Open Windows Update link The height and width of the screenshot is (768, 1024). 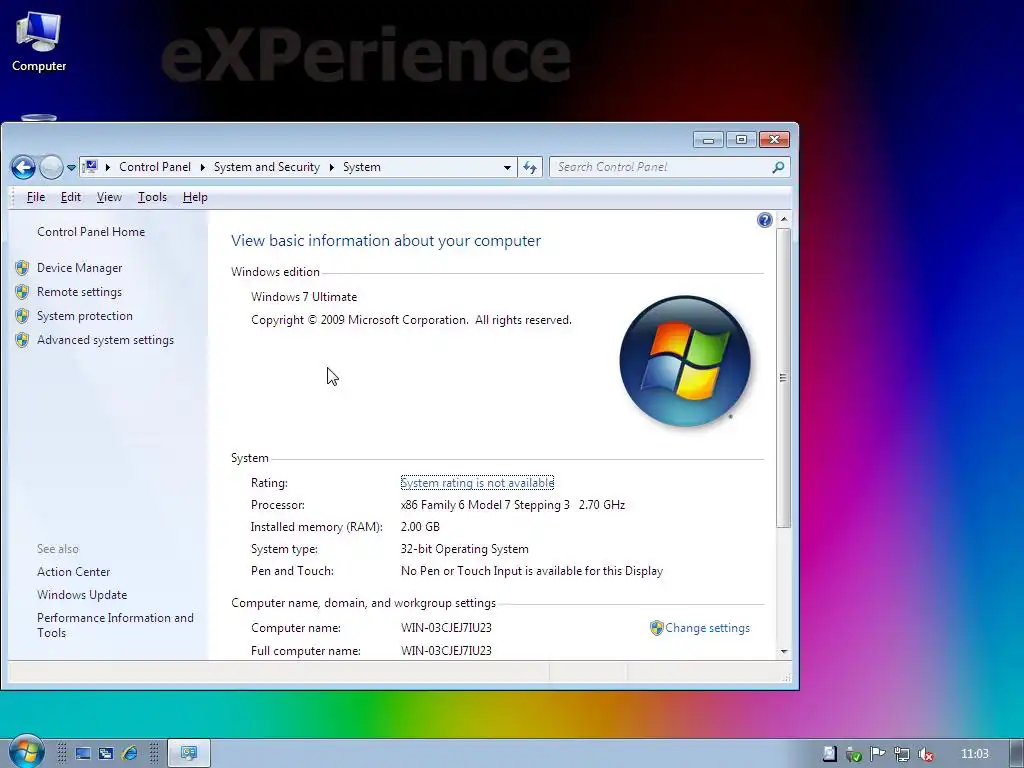[x=82, y=595]
